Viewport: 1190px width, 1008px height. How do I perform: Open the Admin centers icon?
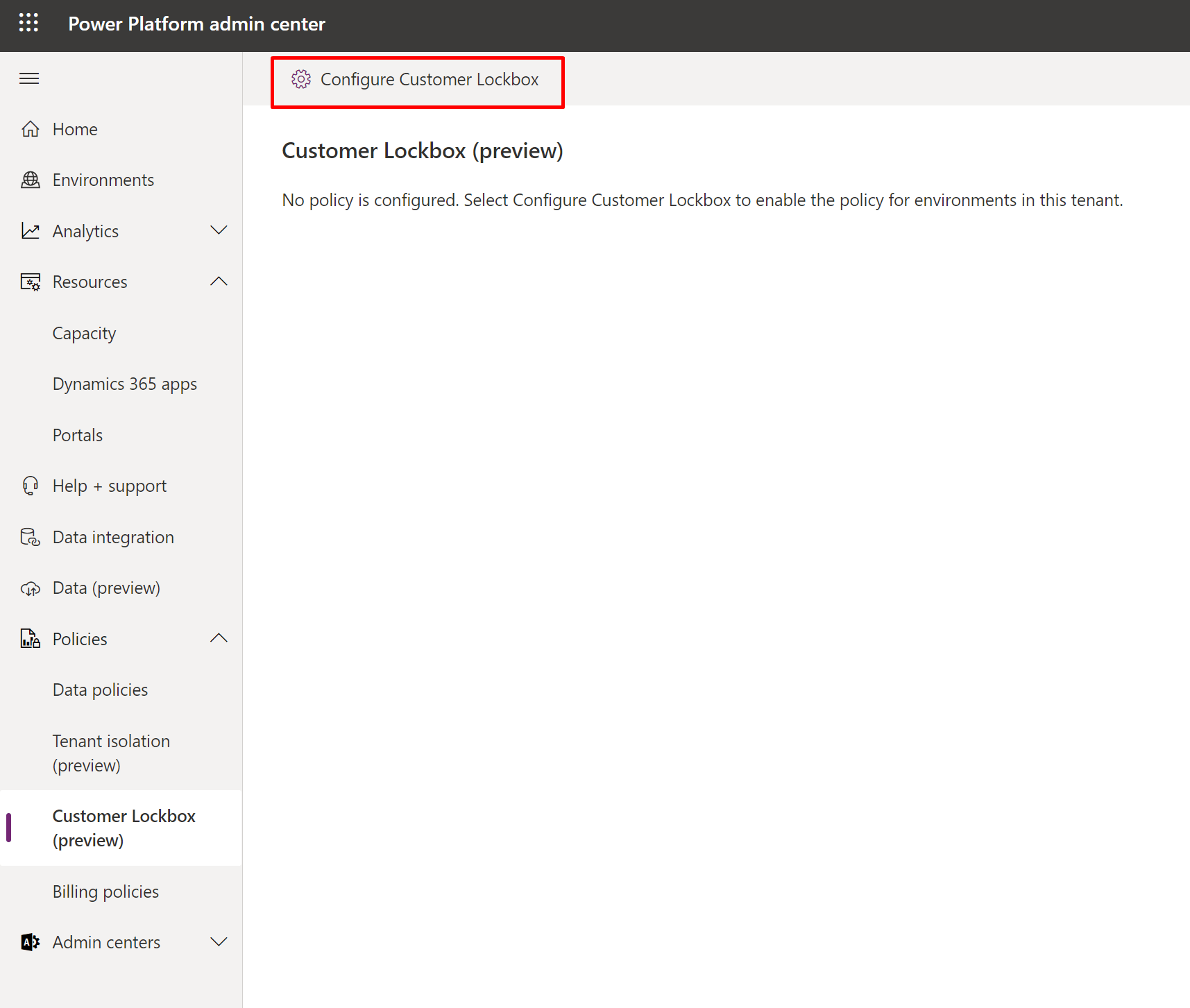[x=31, y=941]
